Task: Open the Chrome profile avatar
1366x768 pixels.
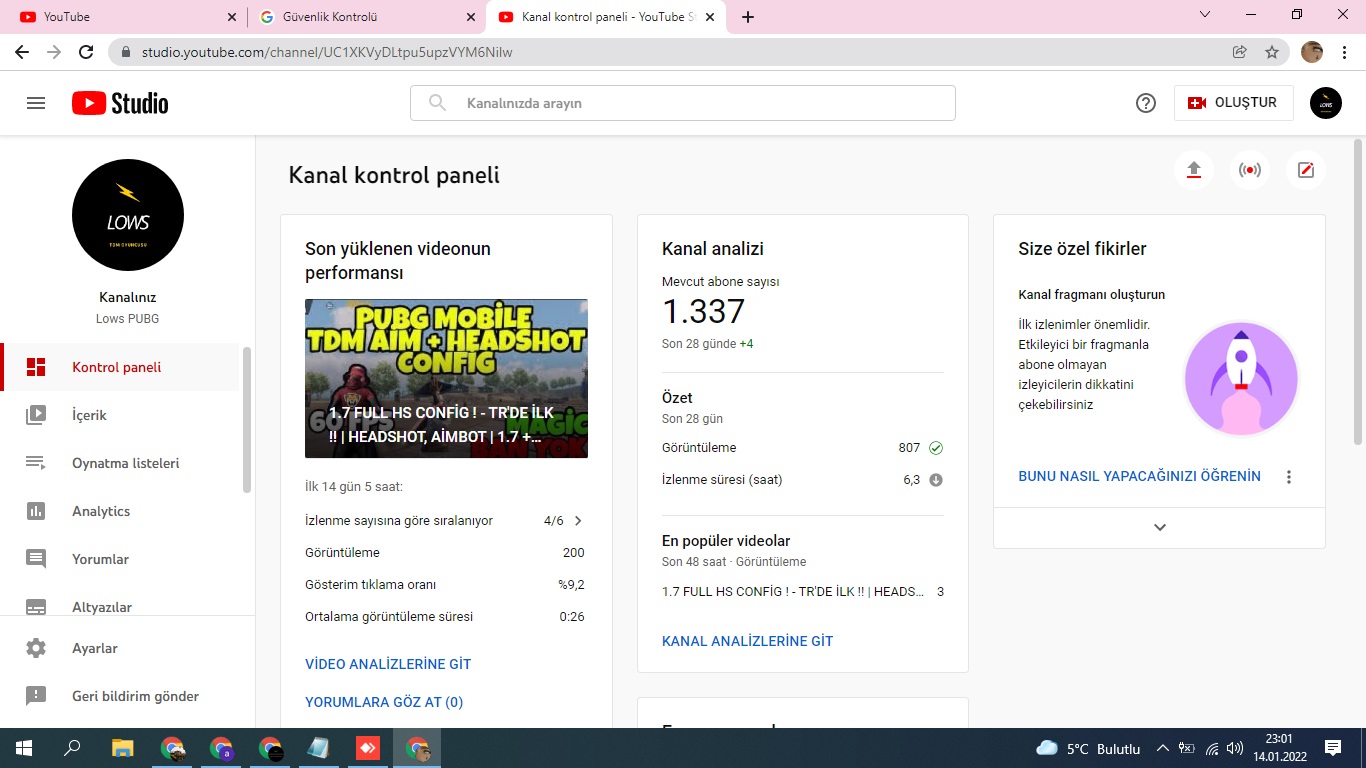Action: [x=1312, y=52]
